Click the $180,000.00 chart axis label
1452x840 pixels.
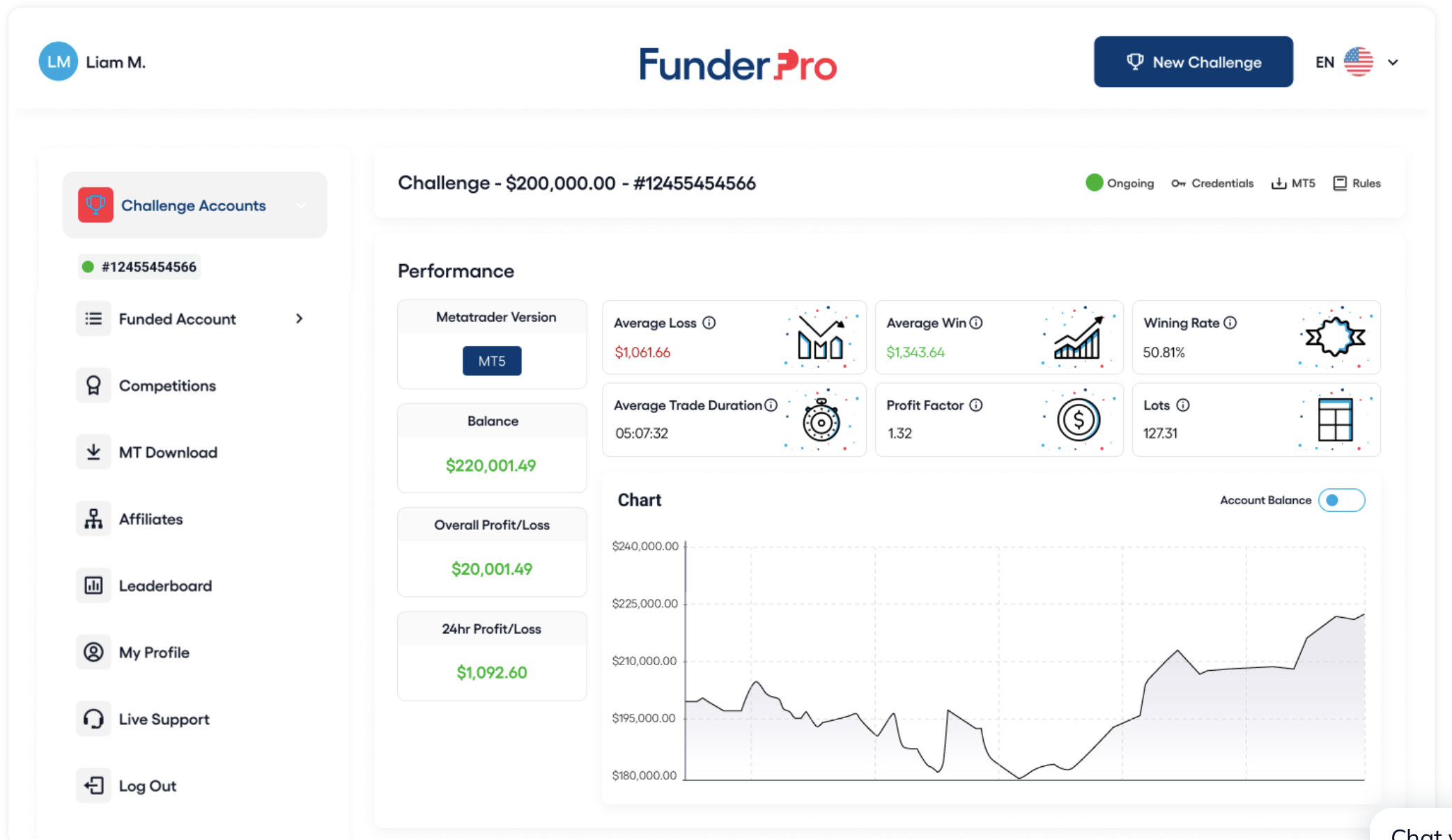tap(644, 775)
